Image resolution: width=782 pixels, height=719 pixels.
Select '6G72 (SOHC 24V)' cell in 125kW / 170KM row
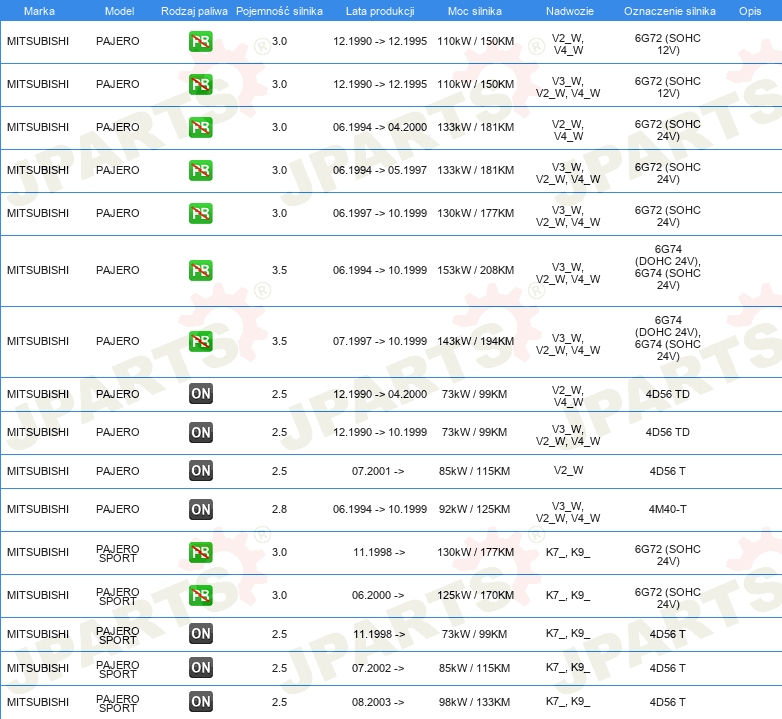[668, 598]
